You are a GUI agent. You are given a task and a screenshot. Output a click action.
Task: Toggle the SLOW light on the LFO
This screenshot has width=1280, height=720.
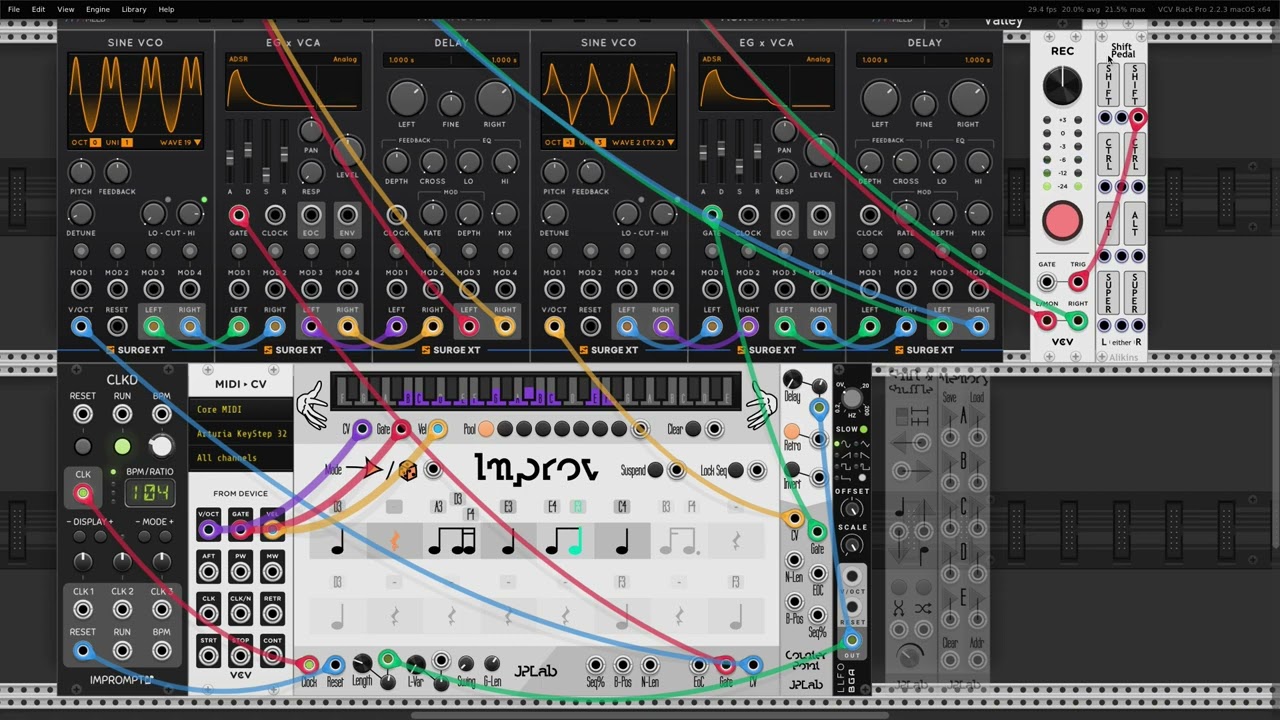pos(863,429)
